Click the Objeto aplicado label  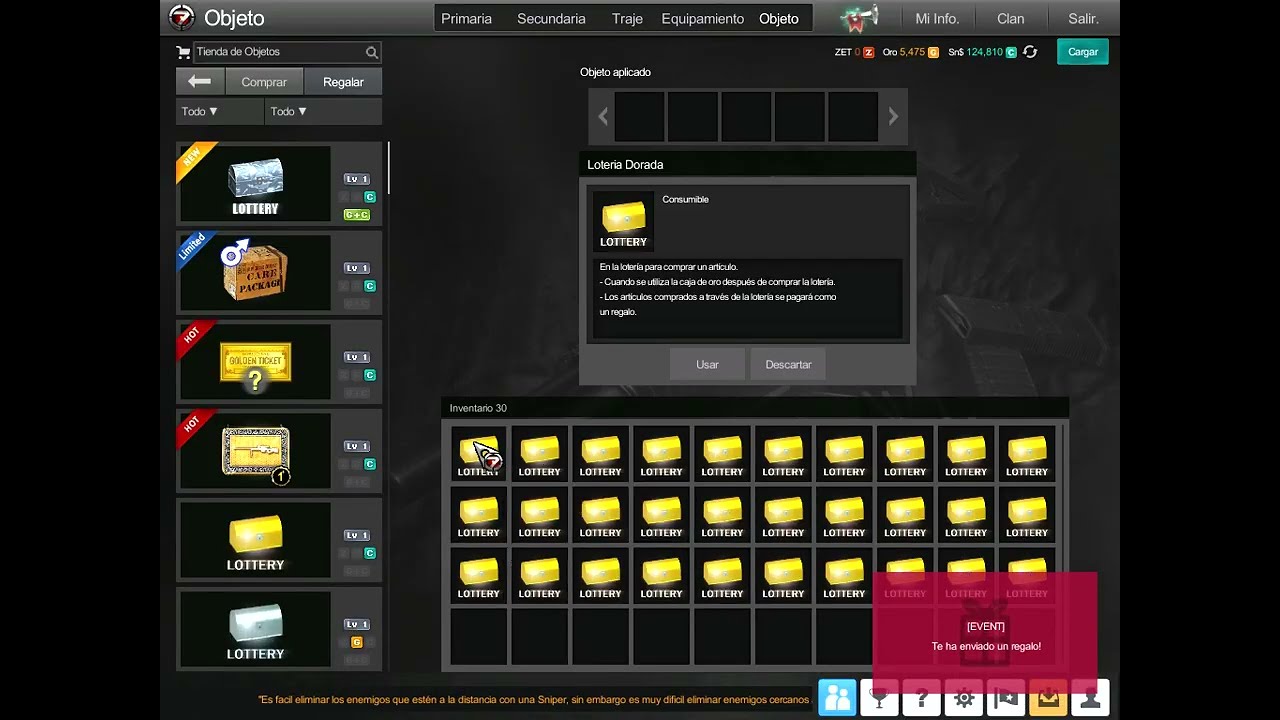point(615,72)
